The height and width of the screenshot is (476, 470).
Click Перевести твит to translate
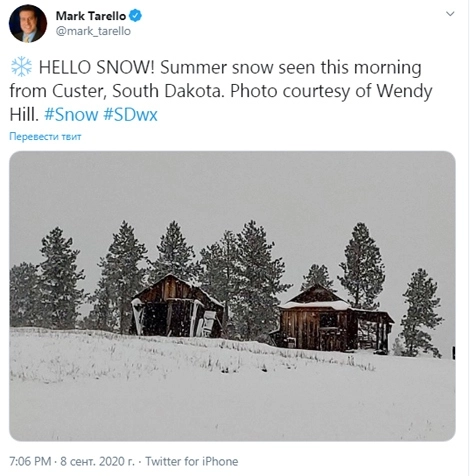(45, 136)
